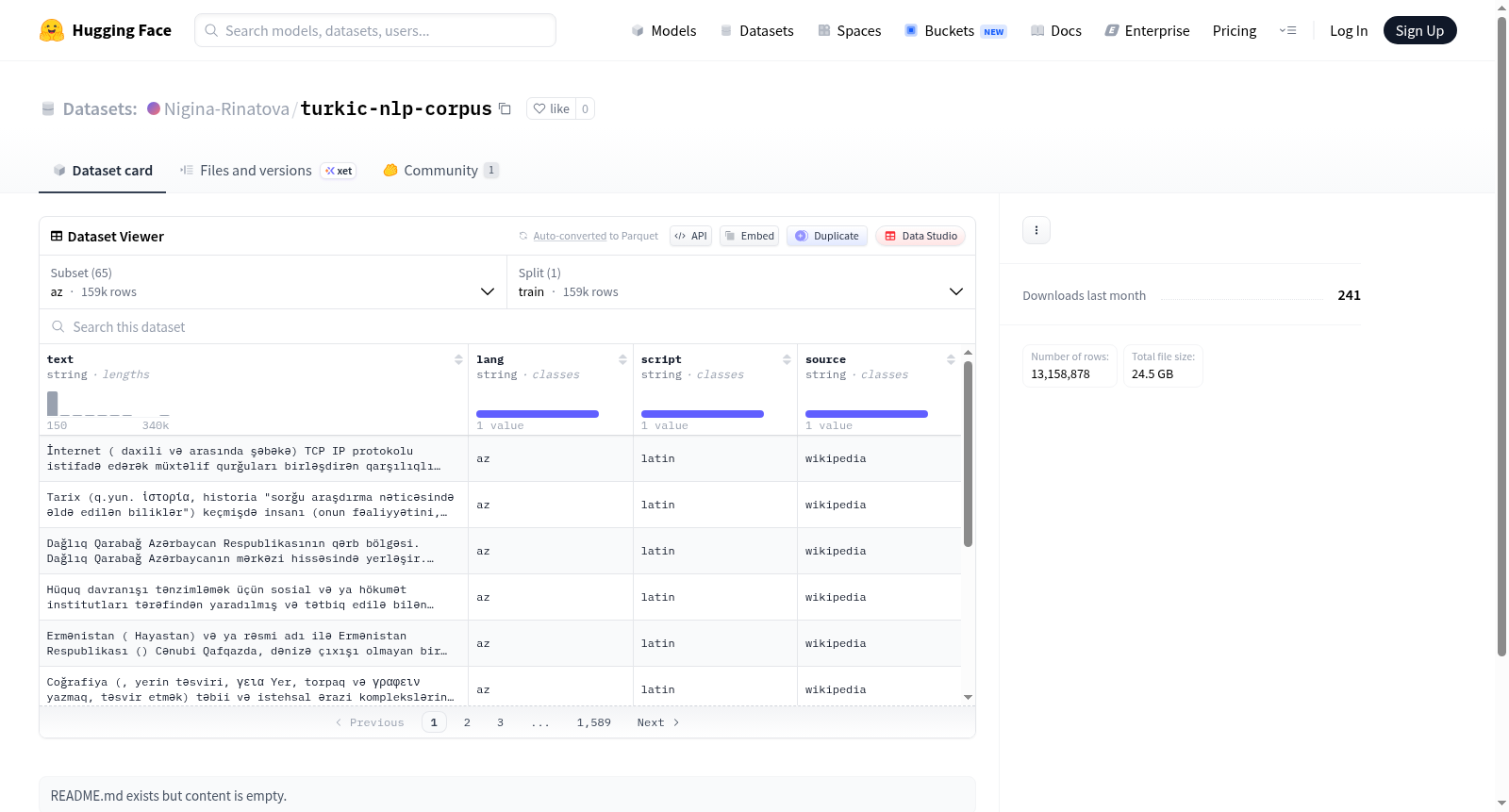The width and height of the screenshot is (1509, 812).
Task: Click the row starting with "Coğrafiya"
Action: tap(500, 686)
